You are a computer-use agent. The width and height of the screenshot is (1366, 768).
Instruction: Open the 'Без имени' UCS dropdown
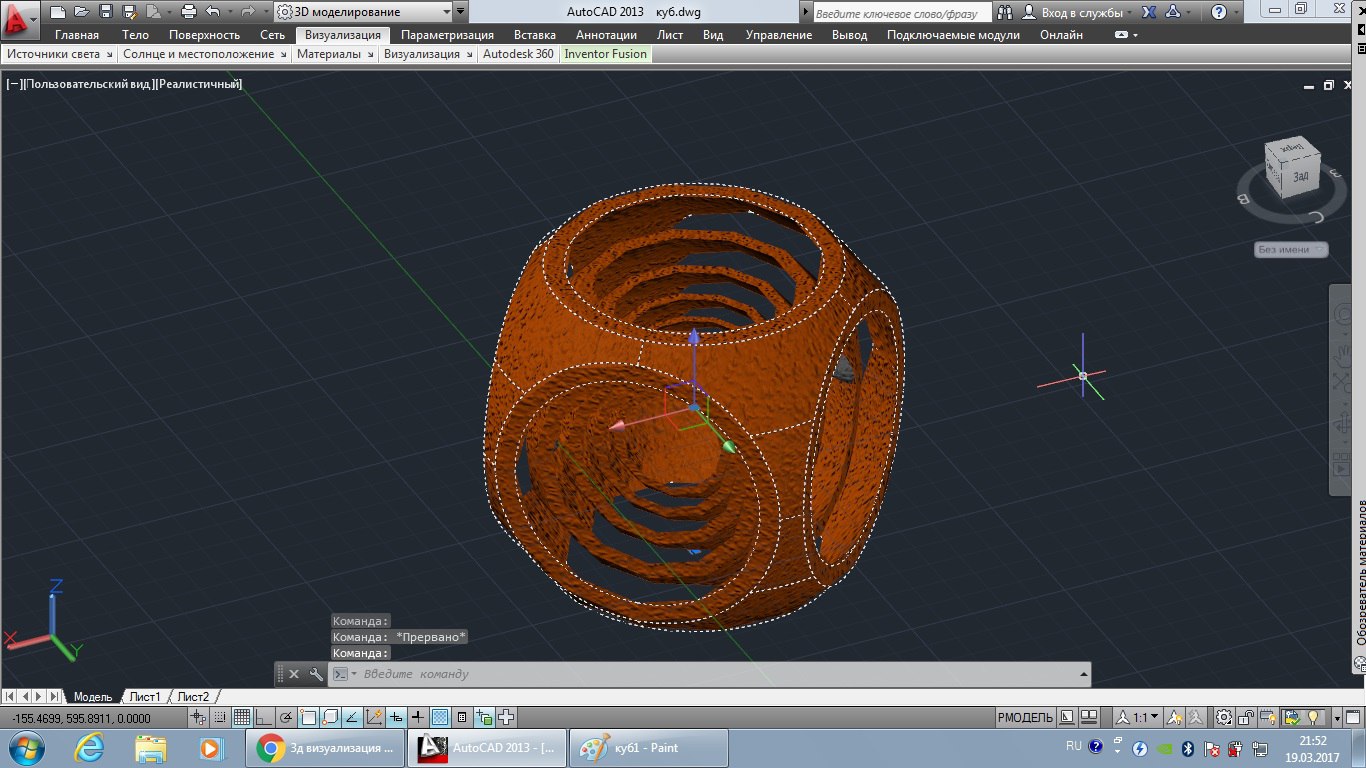[1291, 249]
